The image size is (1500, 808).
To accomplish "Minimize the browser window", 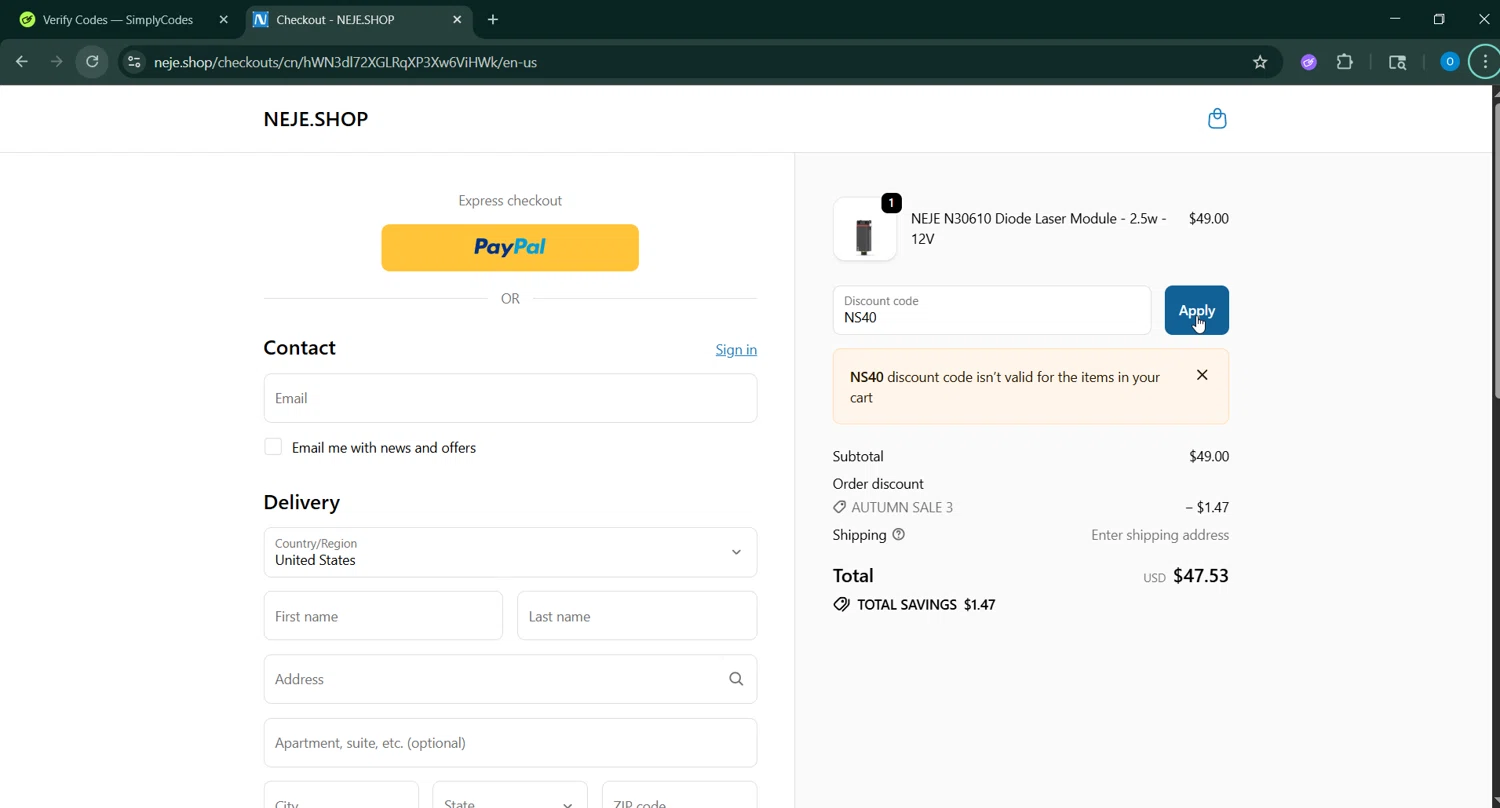I will coord(1395,19).
